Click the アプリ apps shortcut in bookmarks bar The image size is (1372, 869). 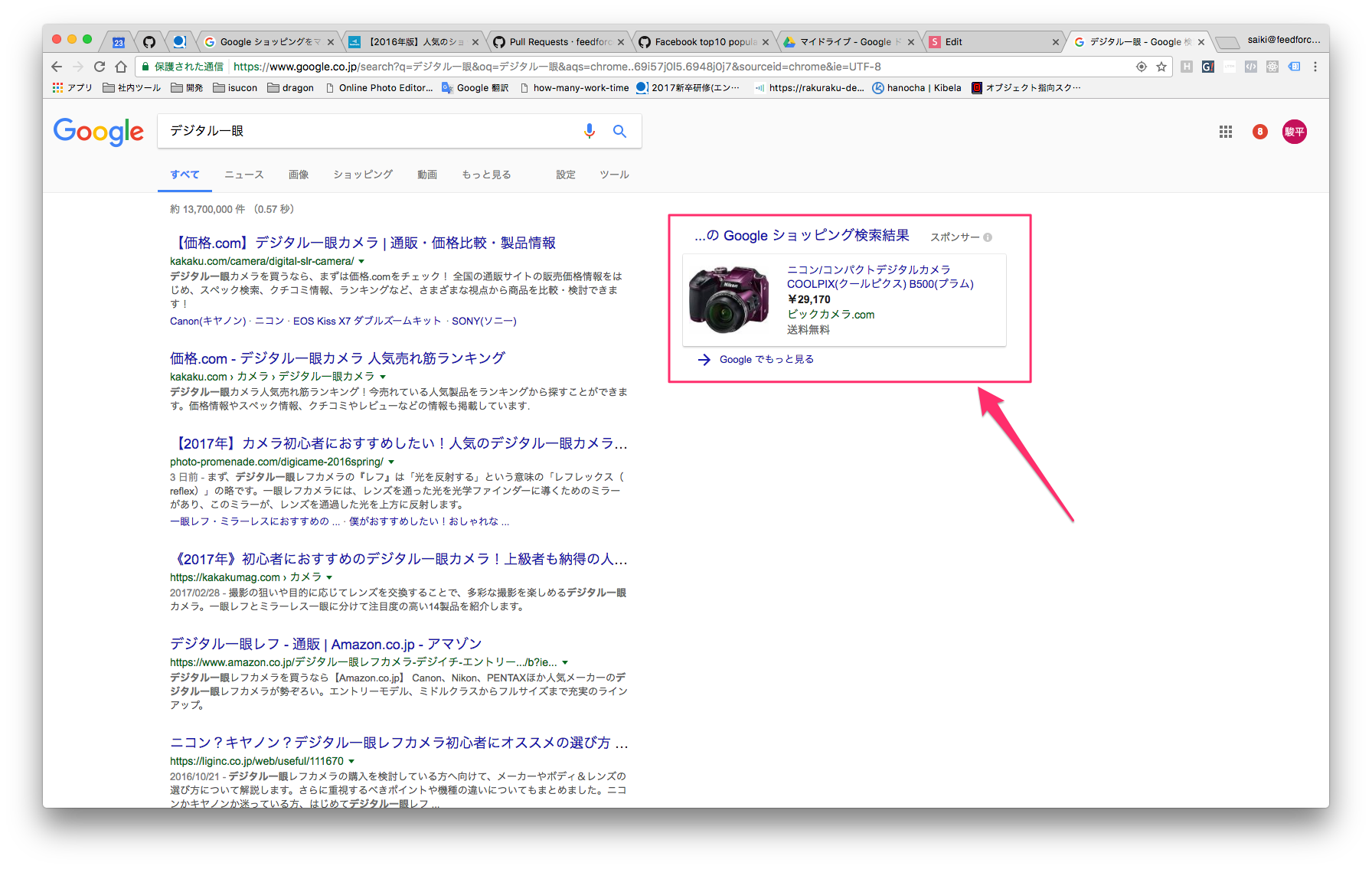pyautogui.click(x=72, y=88)
